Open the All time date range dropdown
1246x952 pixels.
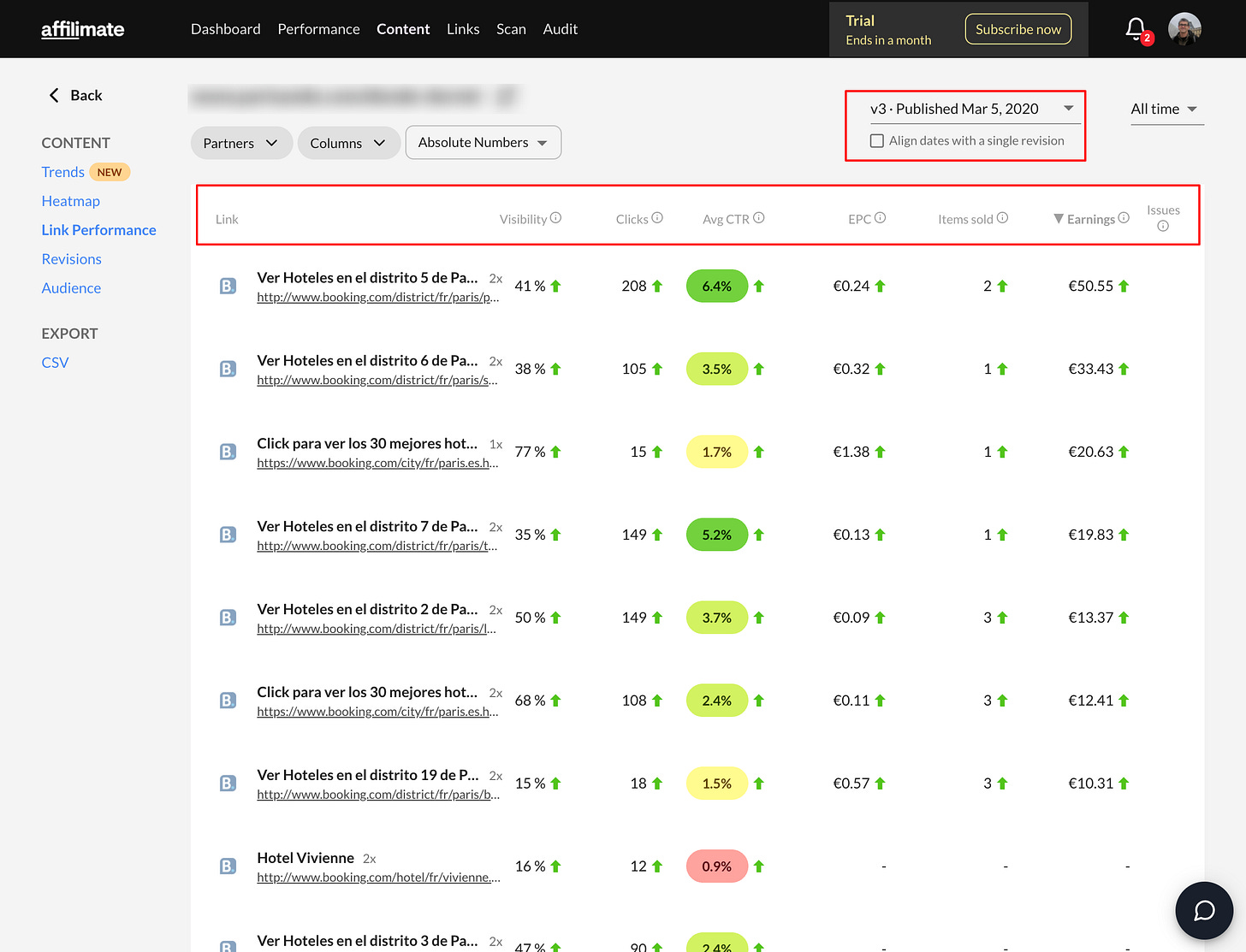pos(1166,109)
